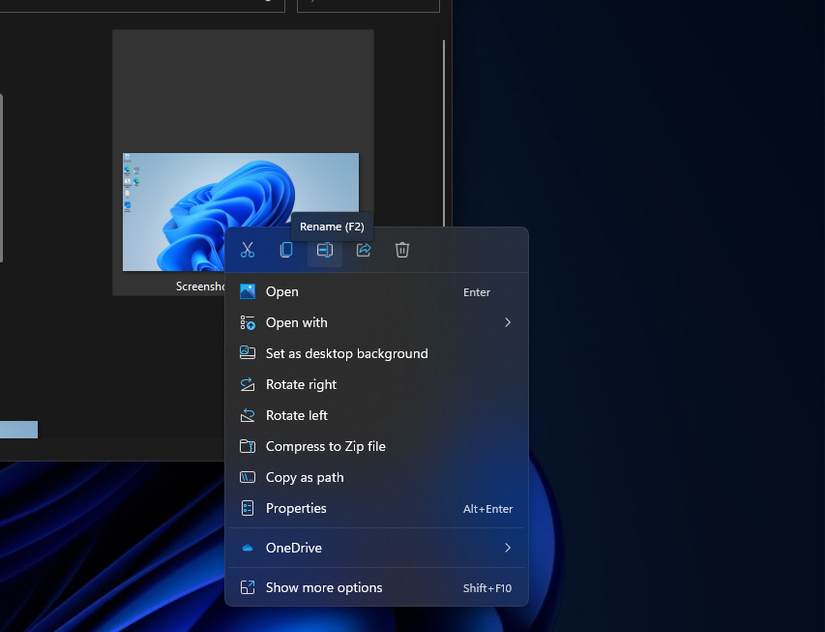Select the Cut scissors icon
The height and width of the screenshot is (632, 825).
click(248, 250)
